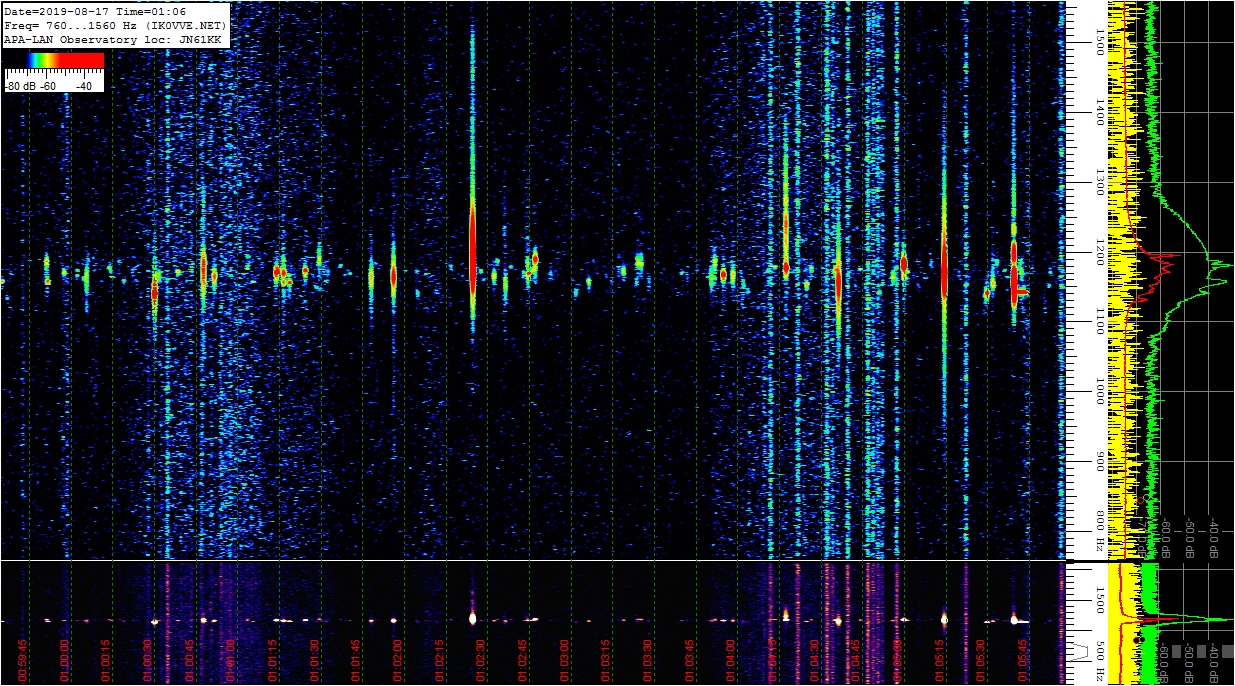This screenshot has width=1235, height=686.
Task: Click the 01:03:15 time label
Action: [x=606, y=661]
